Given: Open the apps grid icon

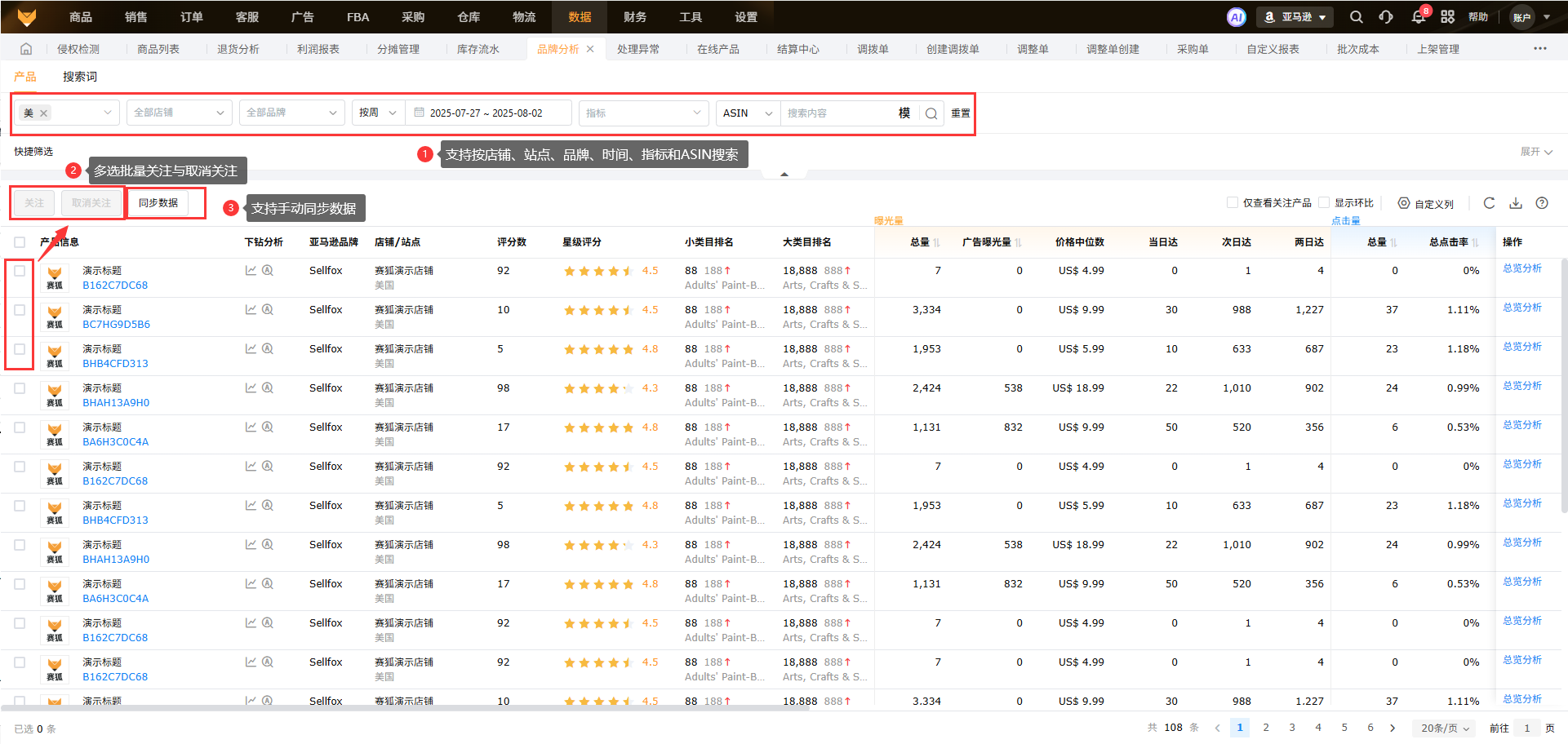Looking at the screenshot, I should tap(1448, 17).
